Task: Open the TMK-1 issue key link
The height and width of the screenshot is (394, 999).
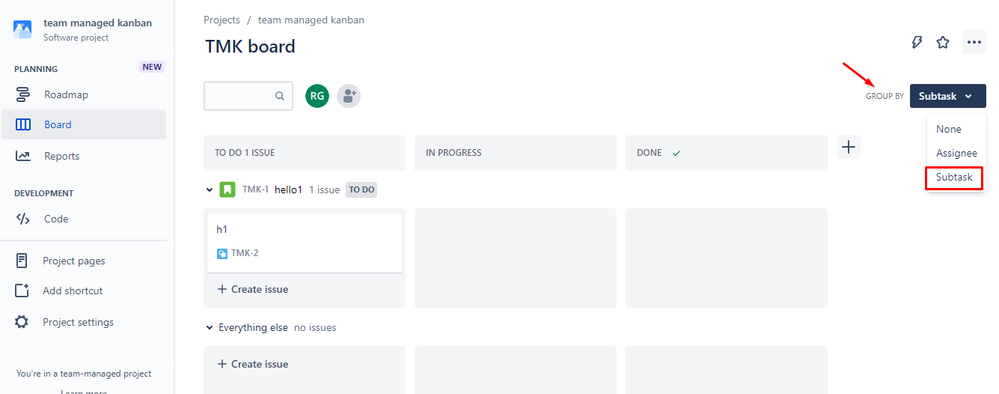Action: point(255,189)
